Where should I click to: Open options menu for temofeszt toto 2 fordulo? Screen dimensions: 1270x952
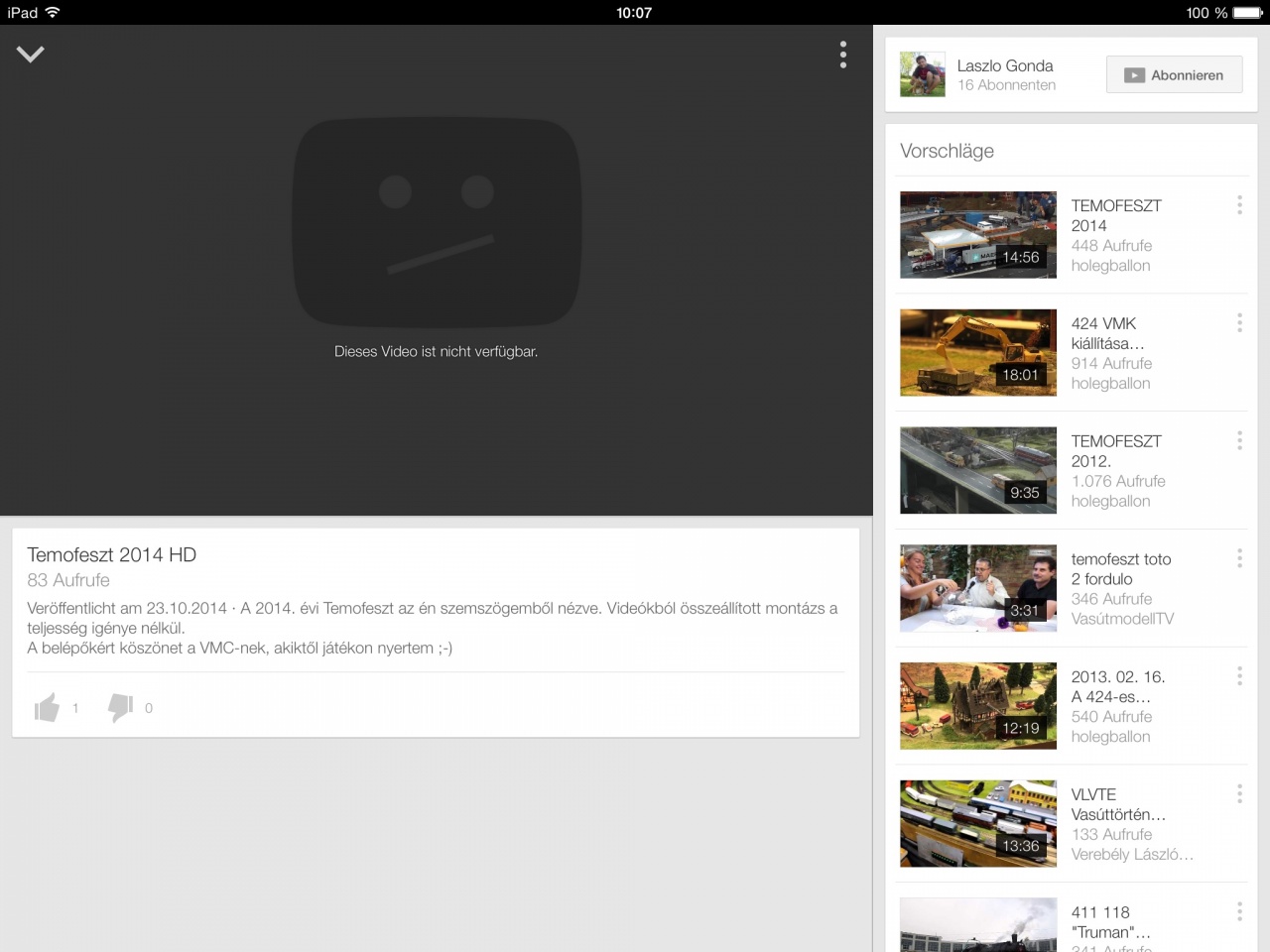(x=1239, y=559)
